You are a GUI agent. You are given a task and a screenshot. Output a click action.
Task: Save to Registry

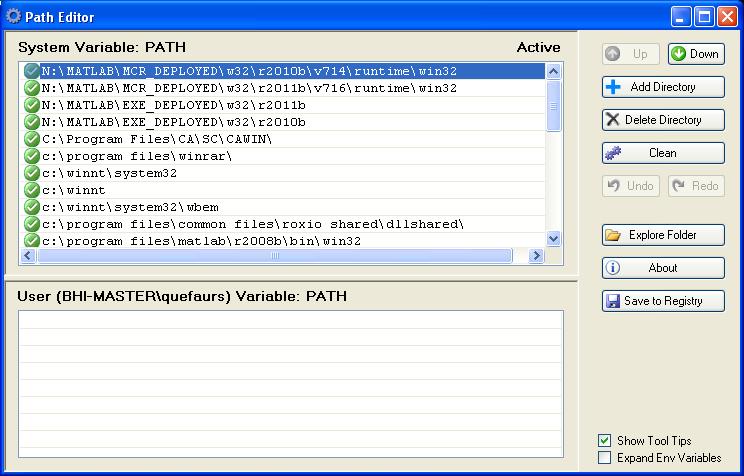662,301
